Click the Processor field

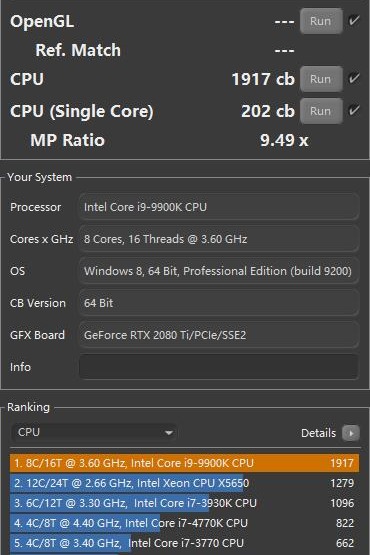click(219, 207)
